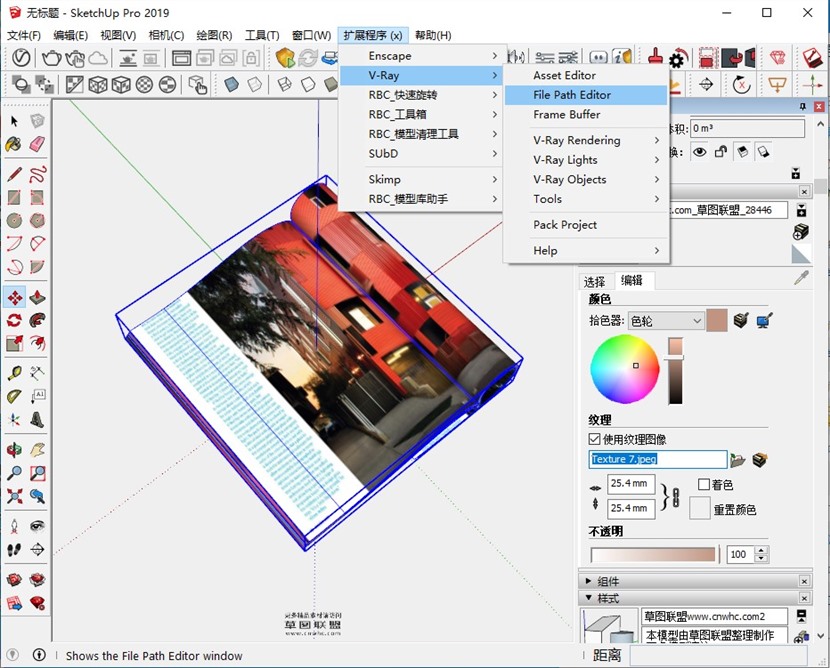
Task: Pick the Paint Bucket tool
Action: [x=14, y=145]
